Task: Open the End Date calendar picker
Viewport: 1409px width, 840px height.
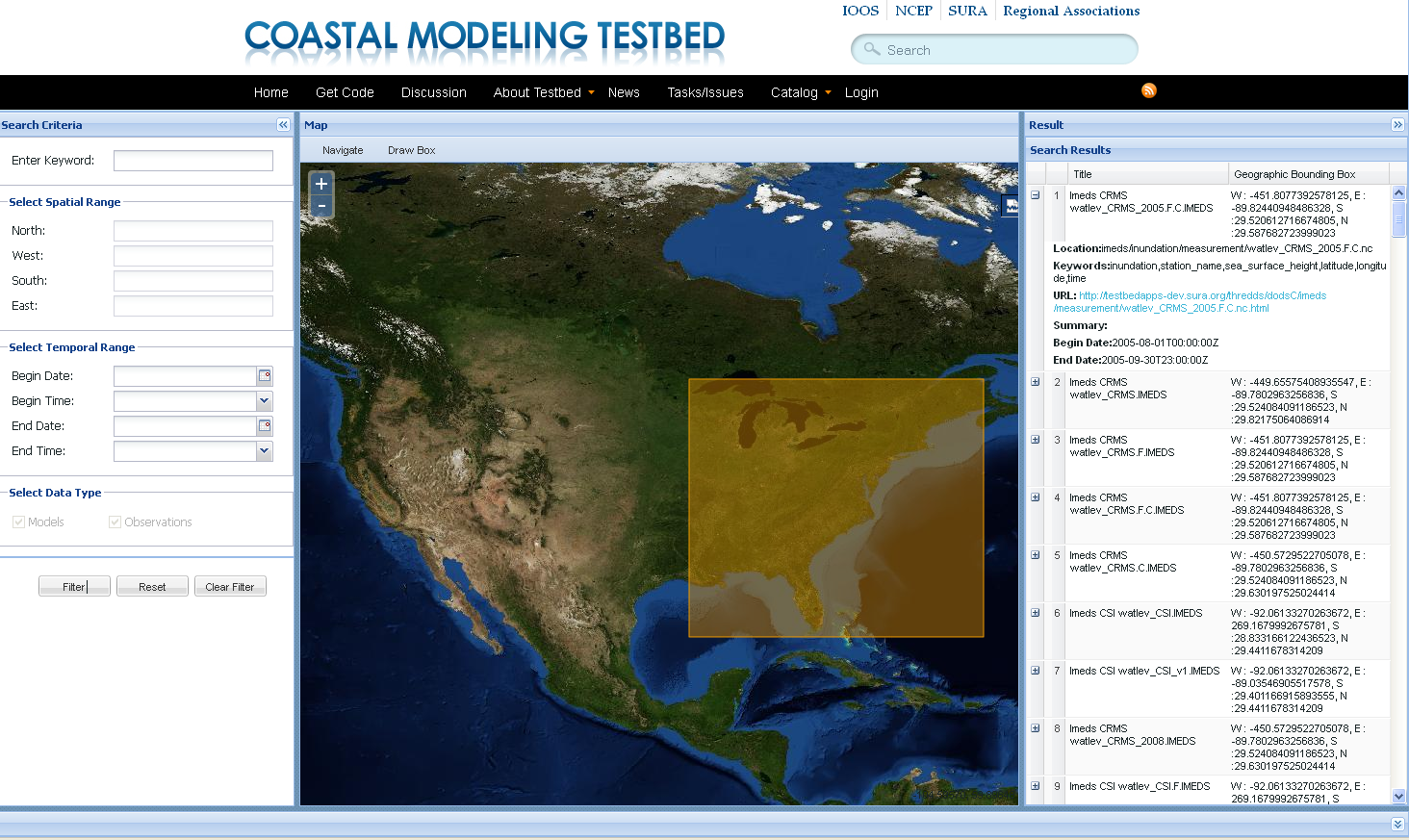Action: pyautogui.click(x=265, y=426)
